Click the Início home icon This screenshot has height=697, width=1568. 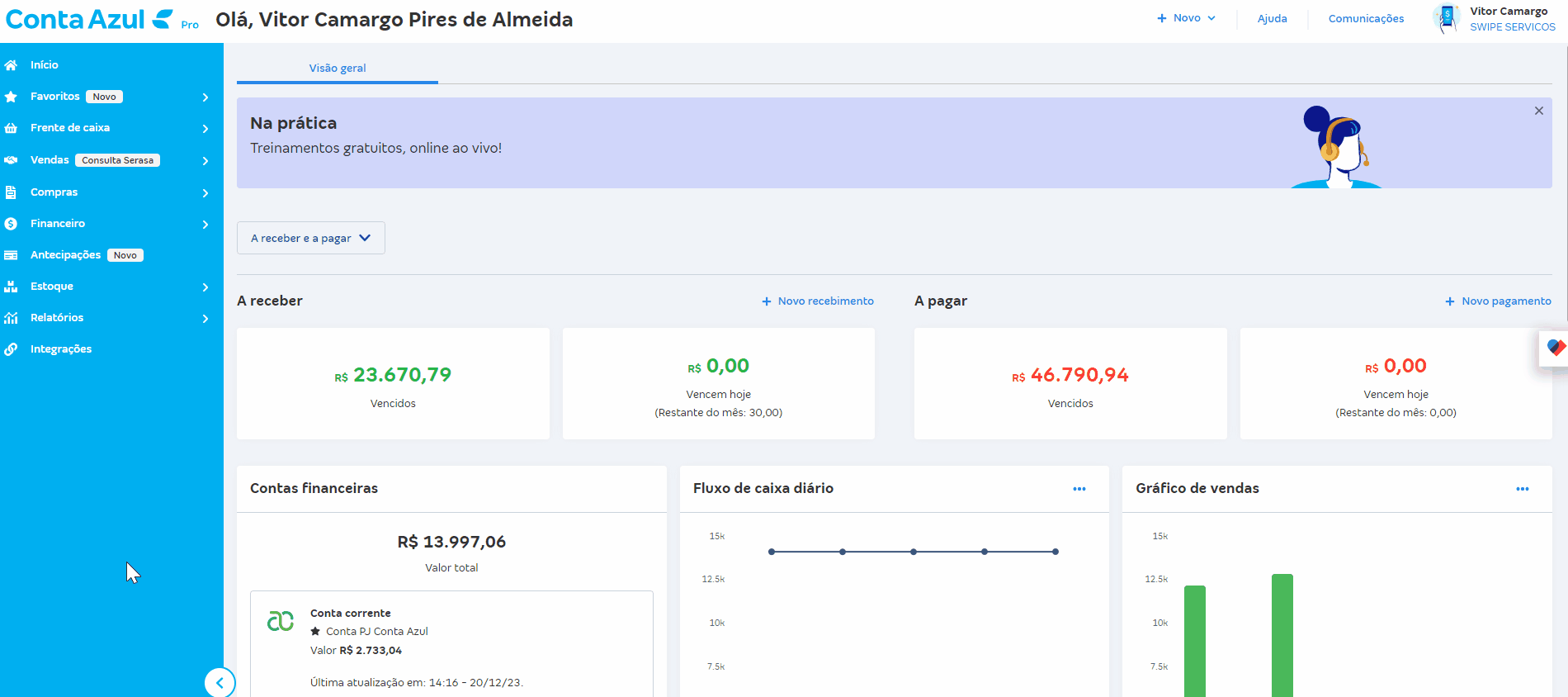pyautogui.click(x=11, y=65)
